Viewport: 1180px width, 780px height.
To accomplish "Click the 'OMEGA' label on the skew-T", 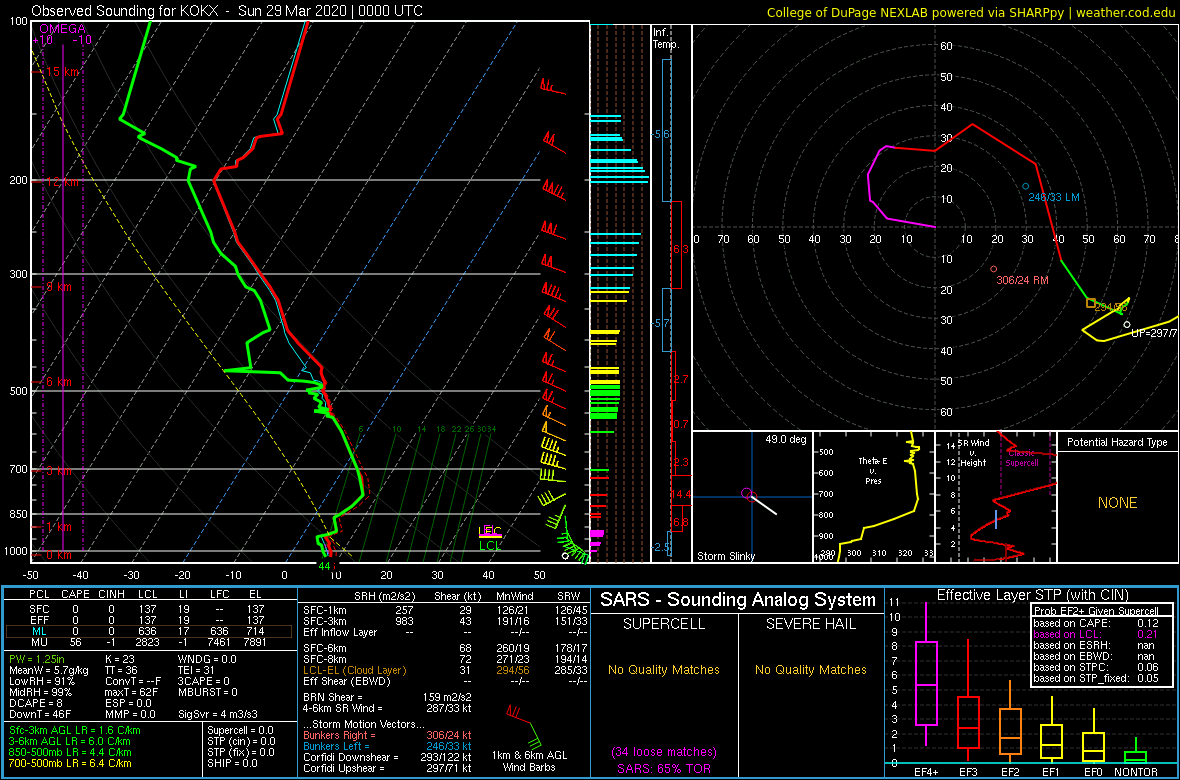I will (61, 29).
